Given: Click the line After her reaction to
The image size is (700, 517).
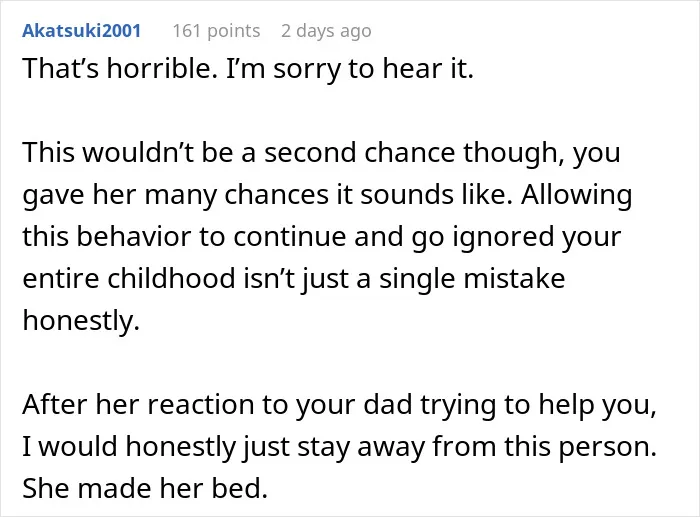Looking at the screenshot, I should pos(340,405).
